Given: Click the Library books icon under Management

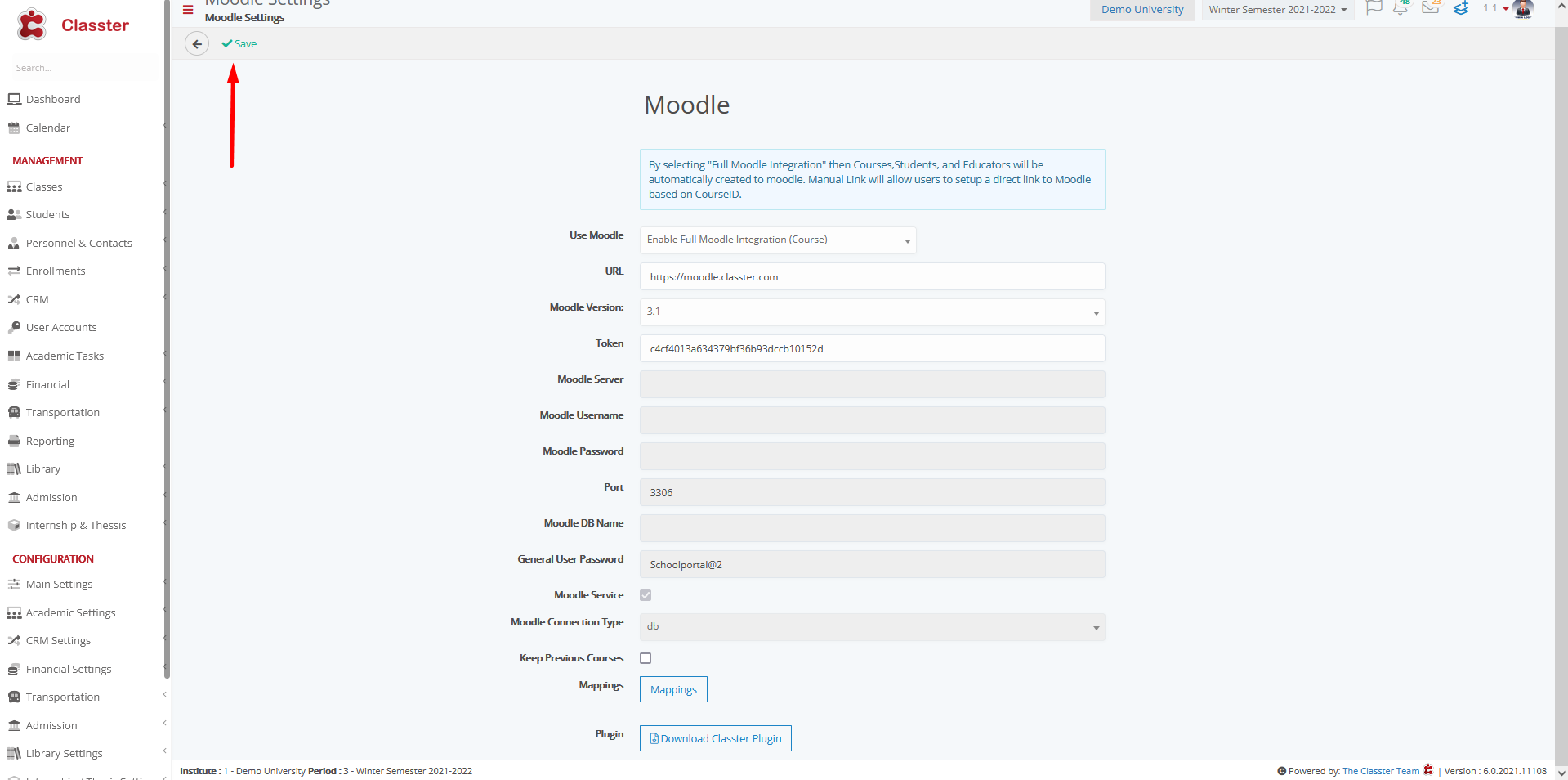Looking at the screenshot, I should (x=14, y=468).
